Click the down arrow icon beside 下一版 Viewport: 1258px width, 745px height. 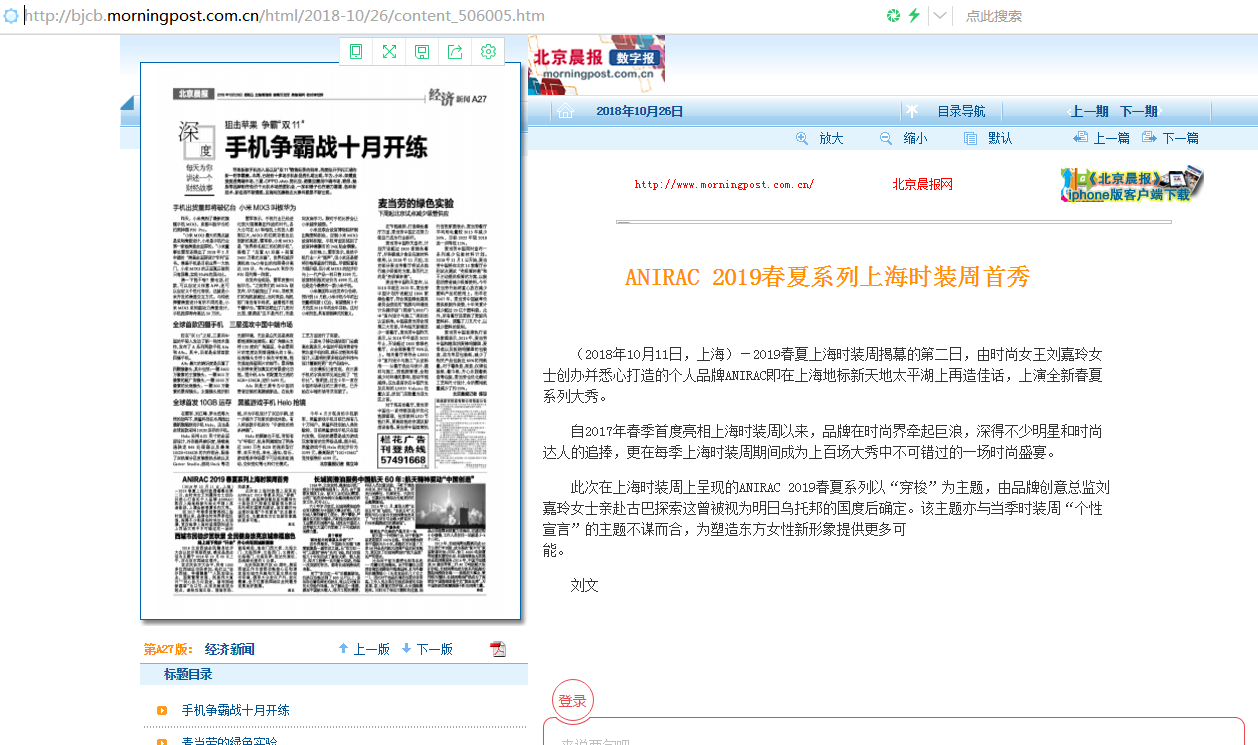click(x=406, y=649)
